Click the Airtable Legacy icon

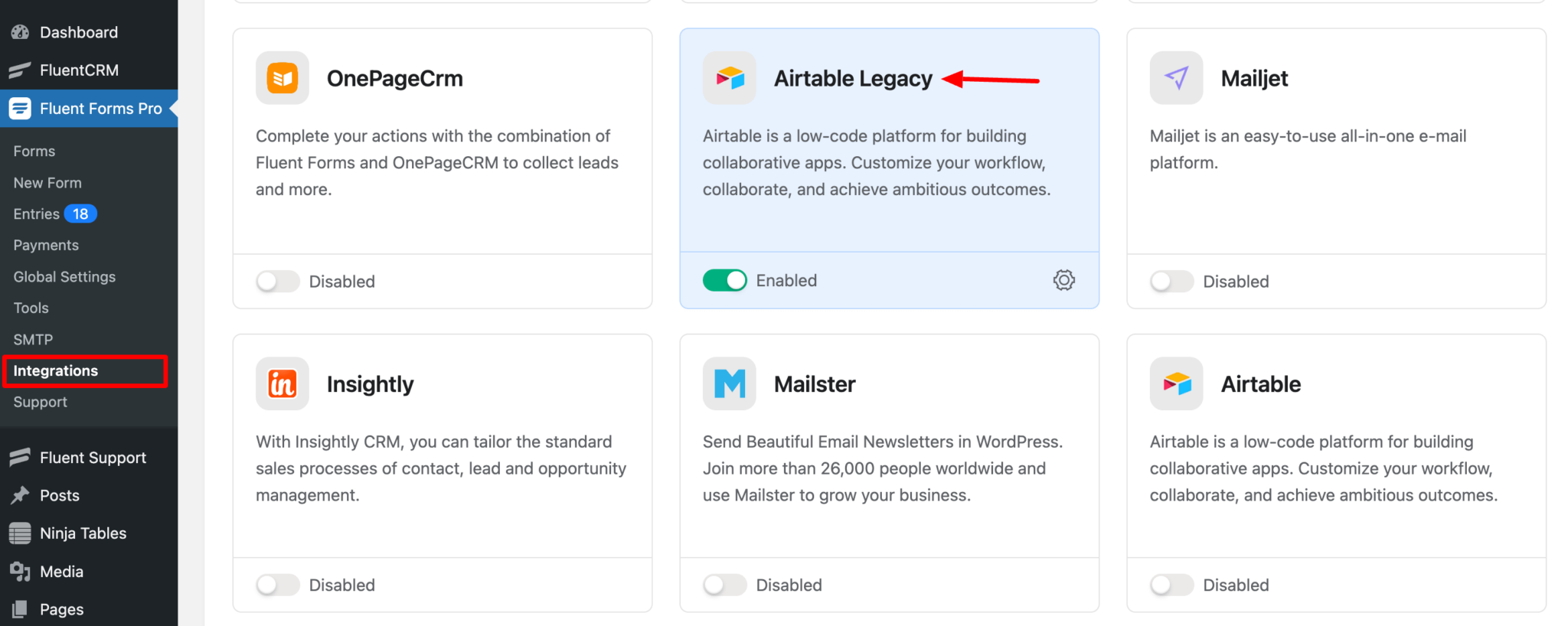728,77
